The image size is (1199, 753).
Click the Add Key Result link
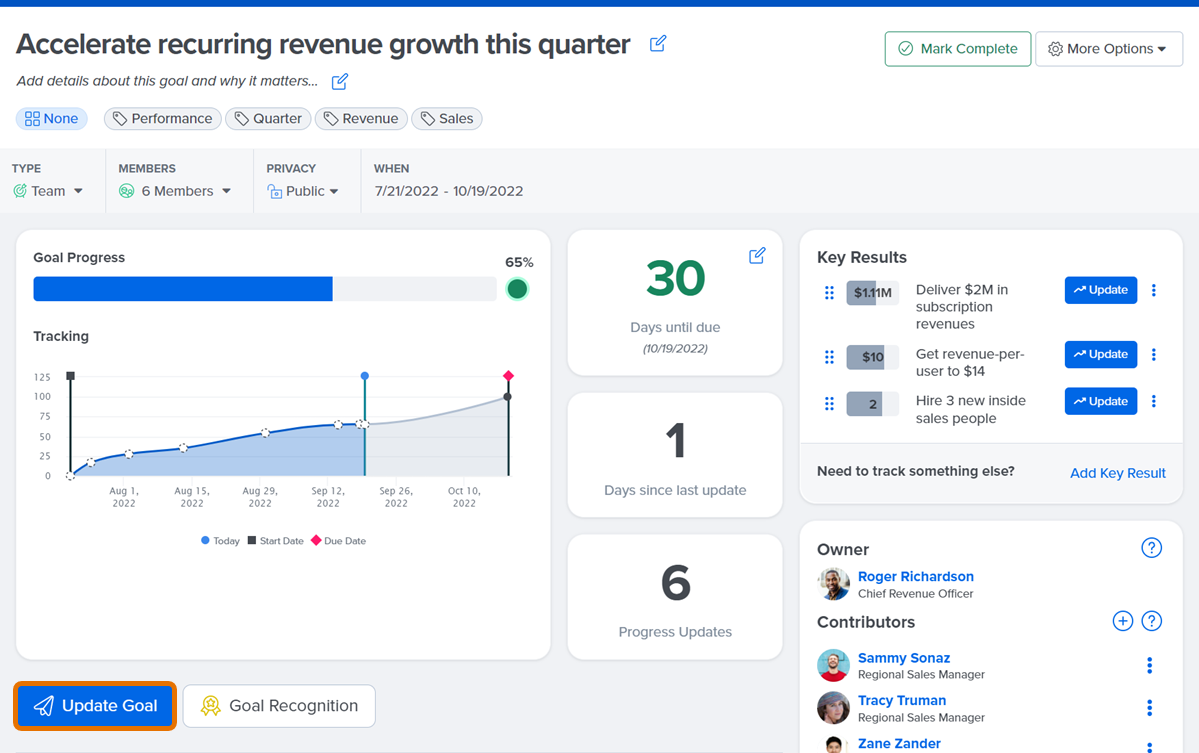click(1117, 473)
